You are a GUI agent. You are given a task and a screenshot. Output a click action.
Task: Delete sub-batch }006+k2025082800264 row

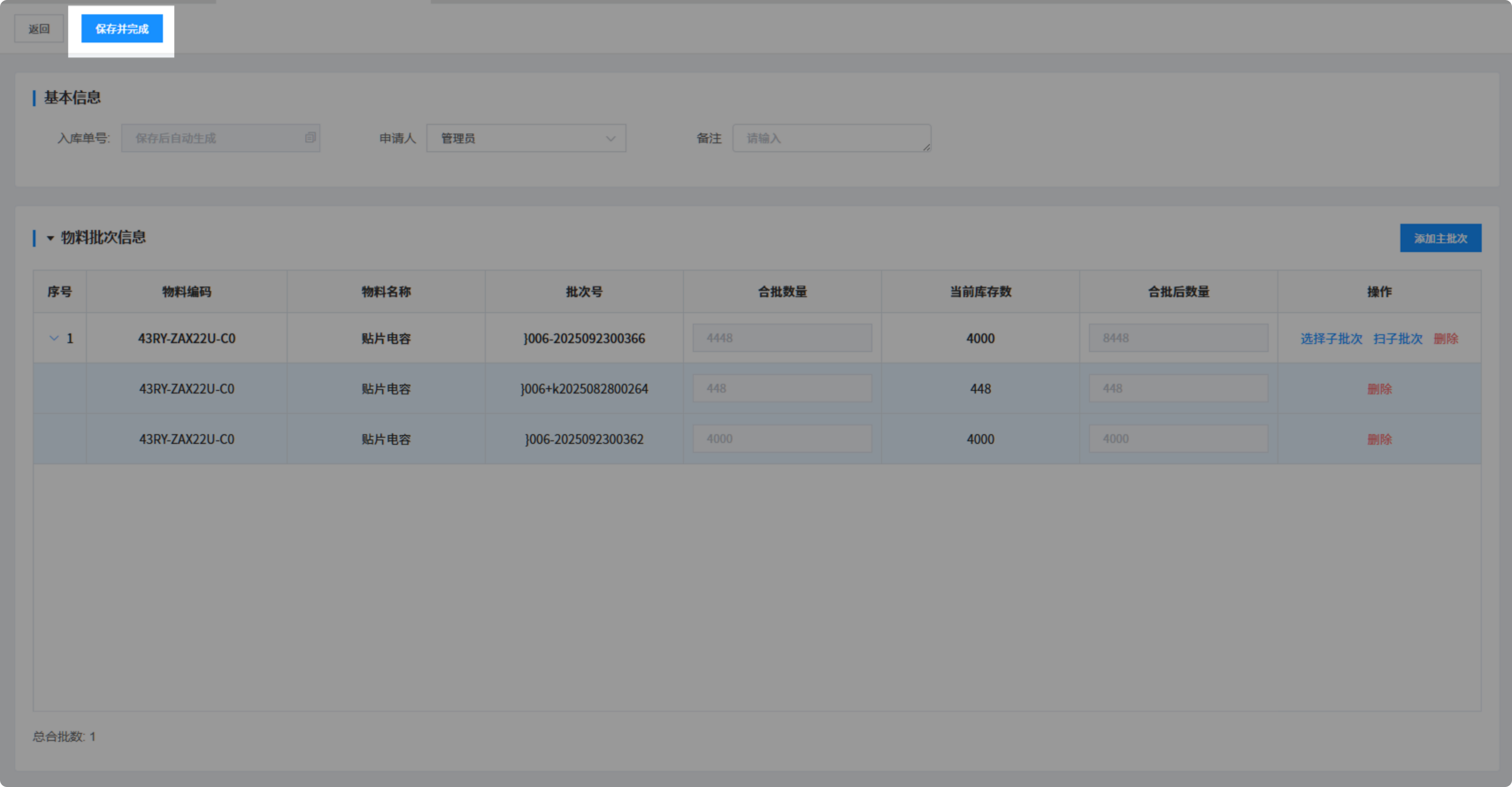(1379, 389)
